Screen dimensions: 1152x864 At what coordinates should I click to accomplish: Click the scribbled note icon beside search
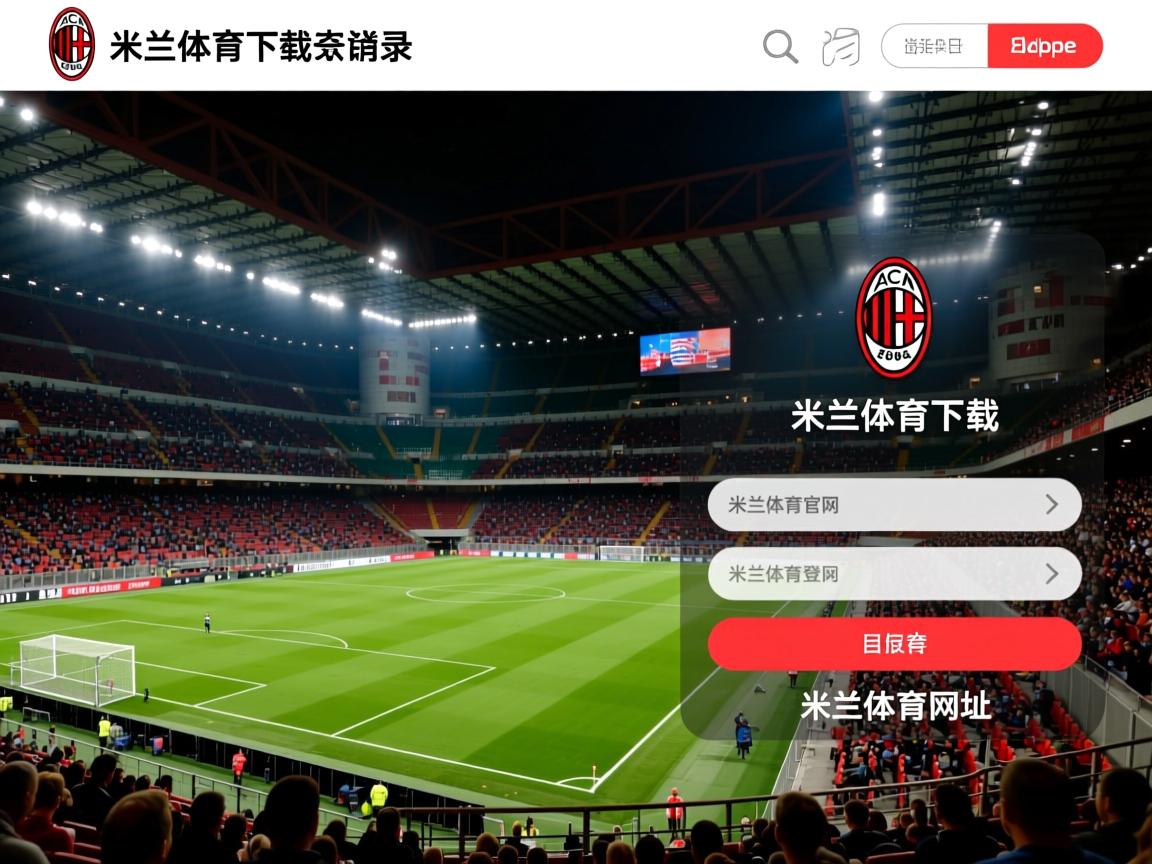(x=840, y=47)
